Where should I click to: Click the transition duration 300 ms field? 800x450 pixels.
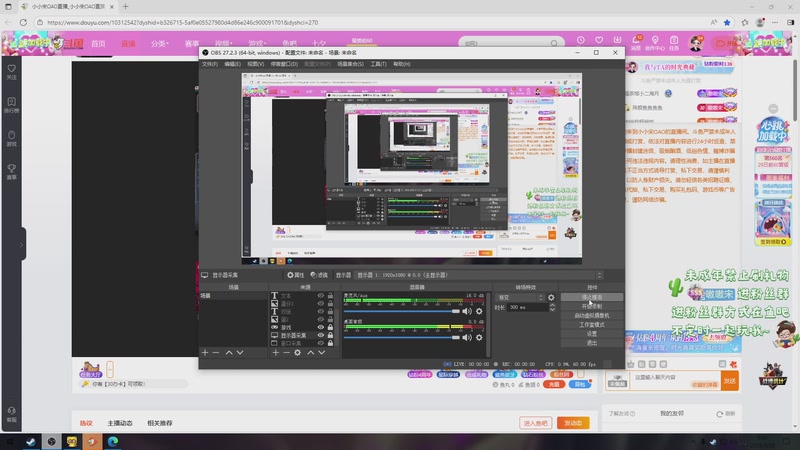(x=528, y=307)
